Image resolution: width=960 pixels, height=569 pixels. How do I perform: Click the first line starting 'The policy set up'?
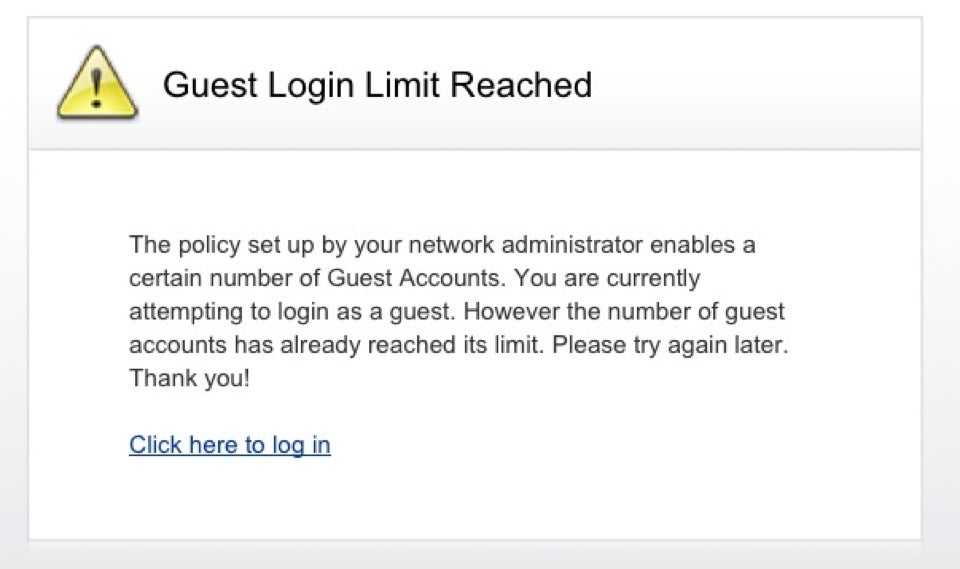click(442, 245)
